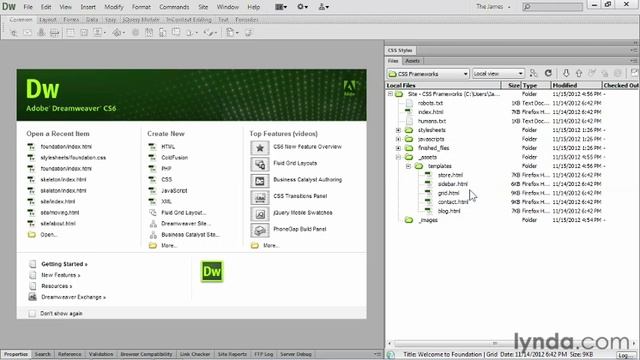
Task: Collapse the templates folder
Action: click(408, 166)
